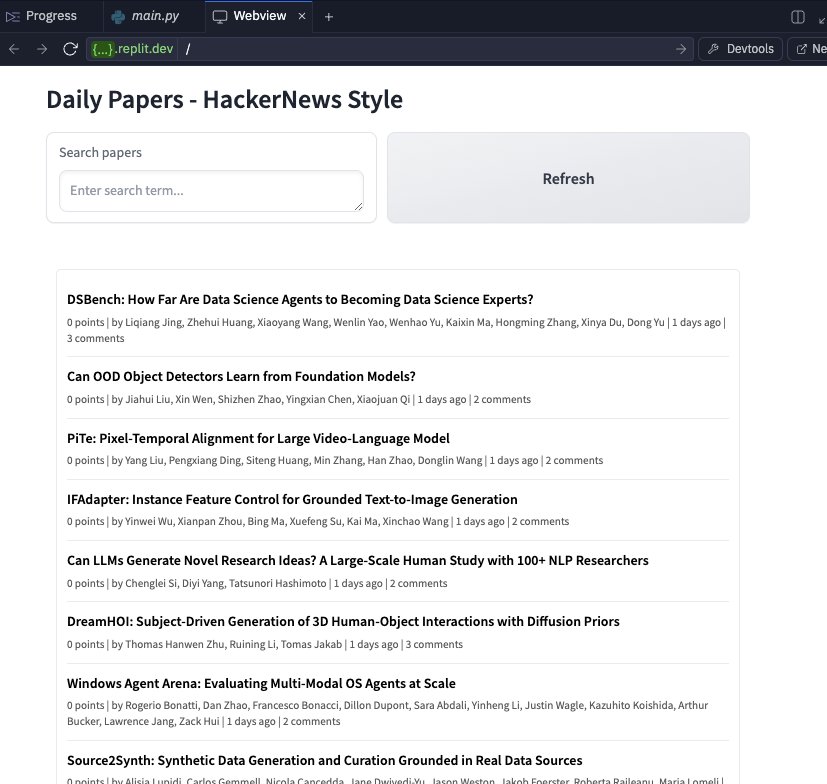Image resolution: width=827 pixels, height=784 pixels.
Task: Click the browser forward arrow icon
Action: 42,49
